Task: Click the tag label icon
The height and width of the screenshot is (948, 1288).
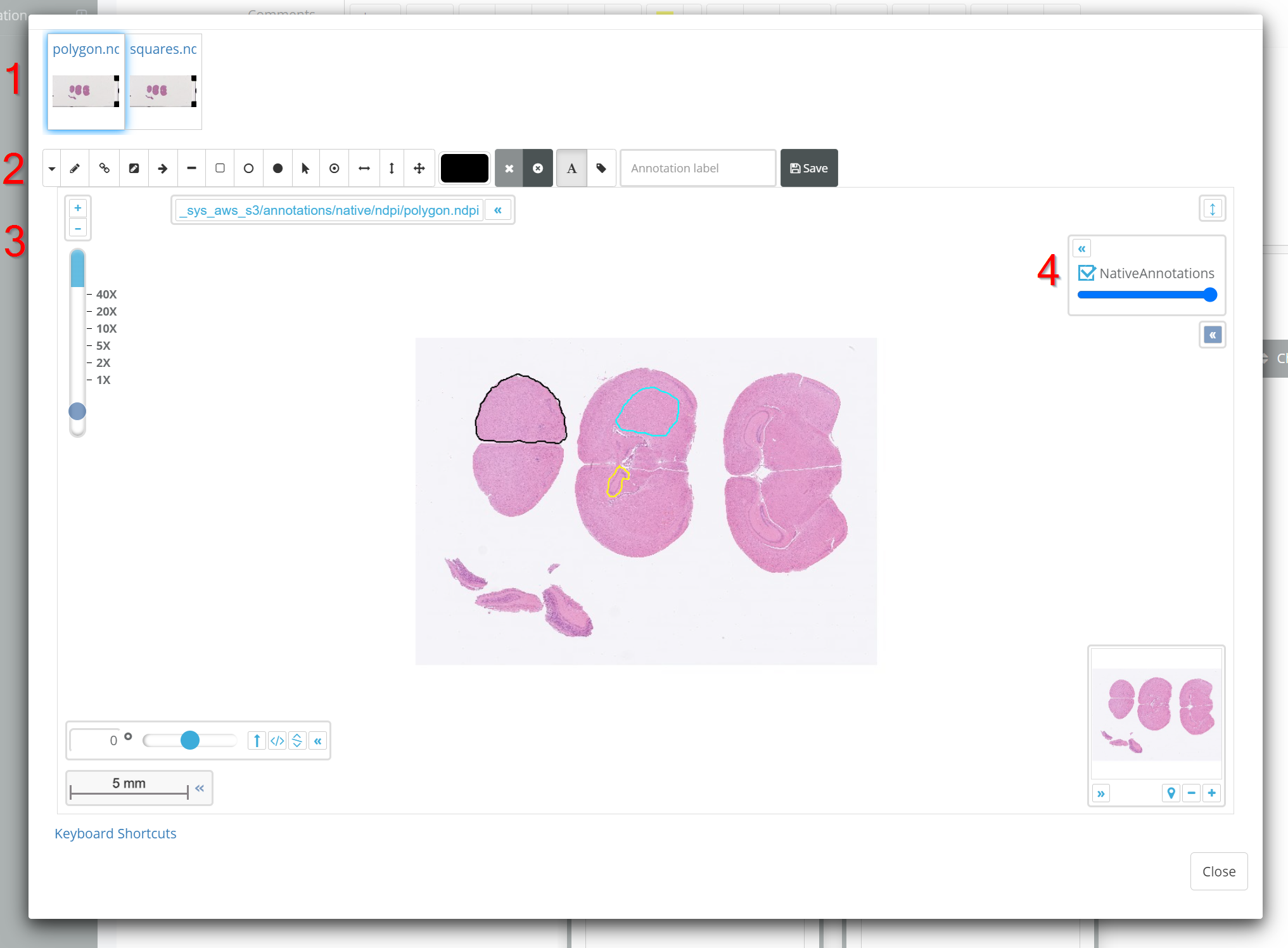Action: pos(601,169)
